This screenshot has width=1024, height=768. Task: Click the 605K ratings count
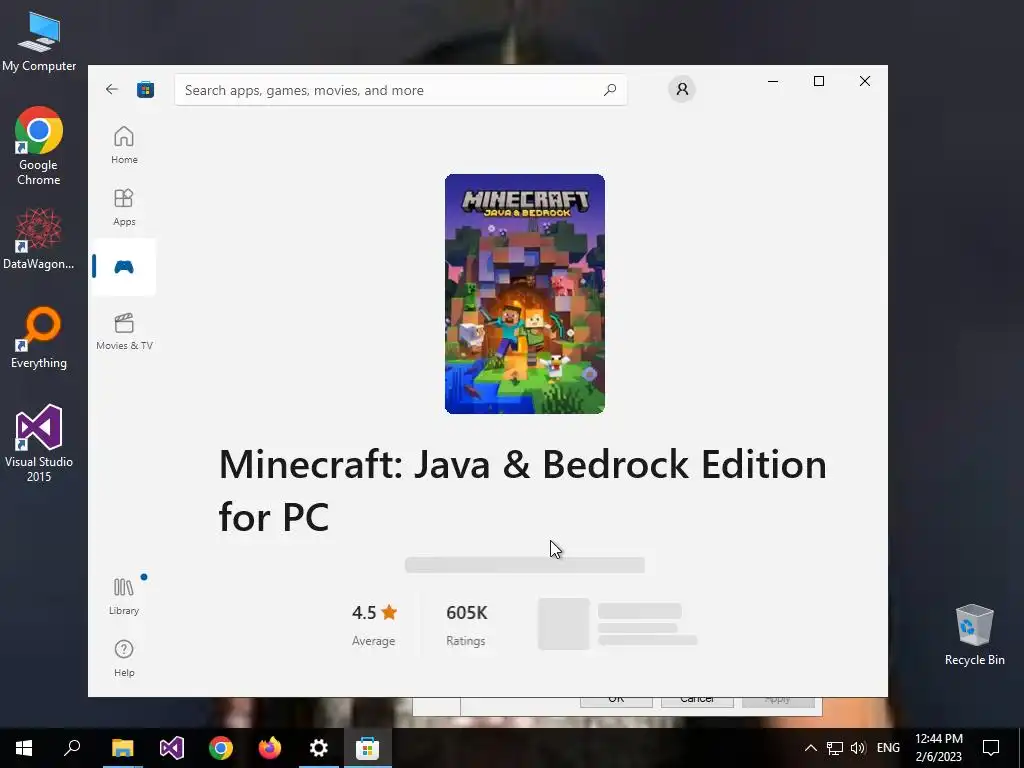[x=466, y=624]
